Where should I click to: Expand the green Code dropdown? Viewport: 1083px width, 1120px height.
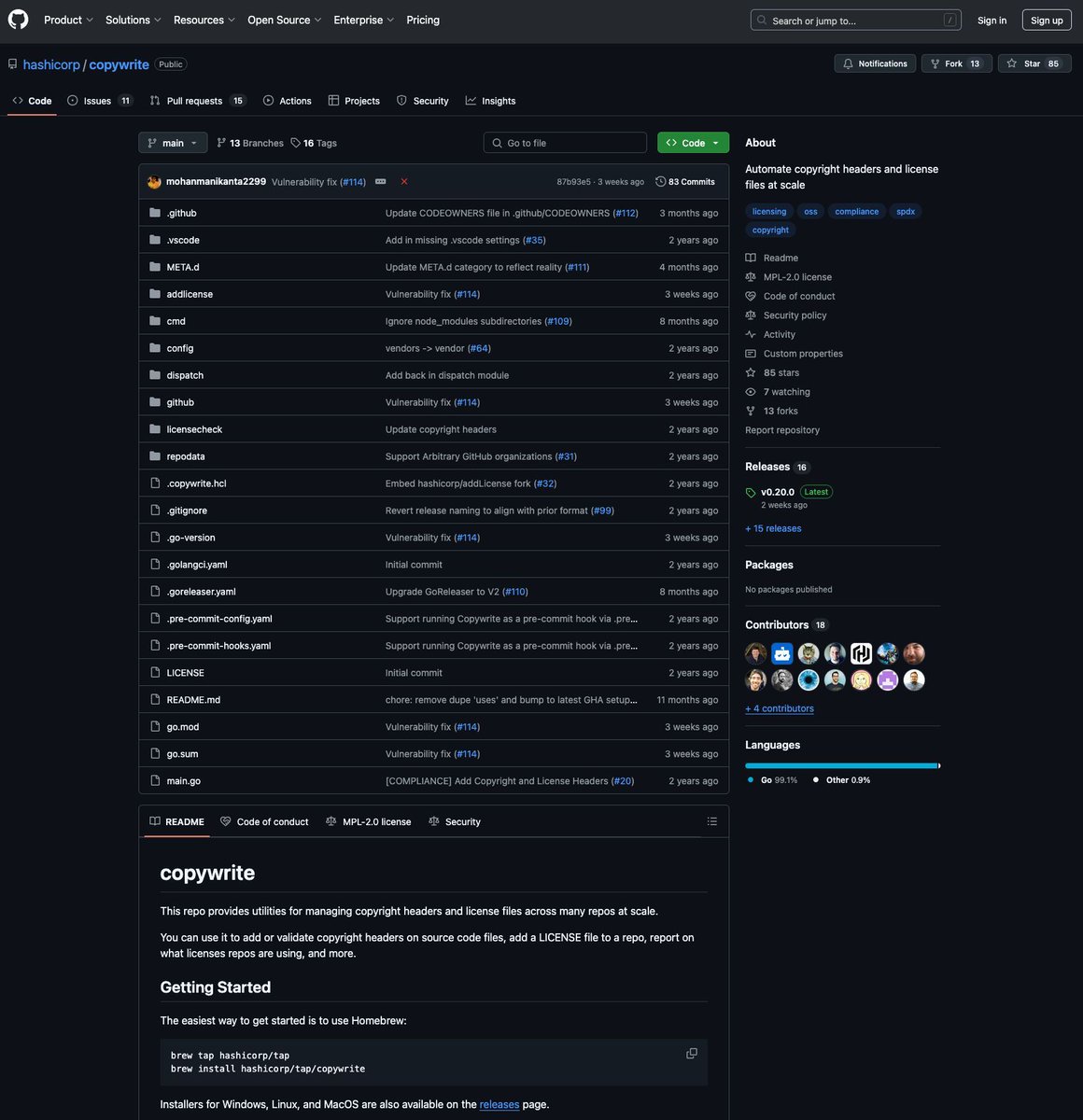(x=693, y=143)
